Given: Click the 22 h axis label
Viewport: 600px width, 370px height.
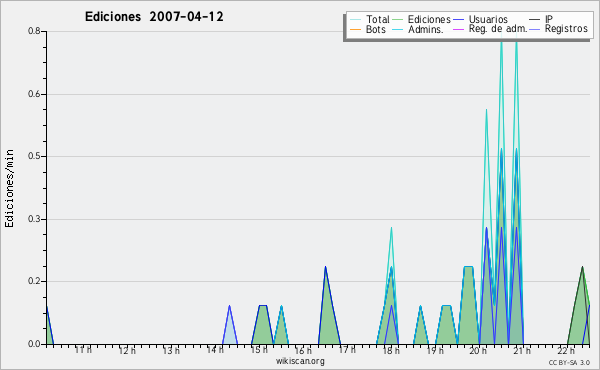Looking at the screenshot, I should click(566, 350).
